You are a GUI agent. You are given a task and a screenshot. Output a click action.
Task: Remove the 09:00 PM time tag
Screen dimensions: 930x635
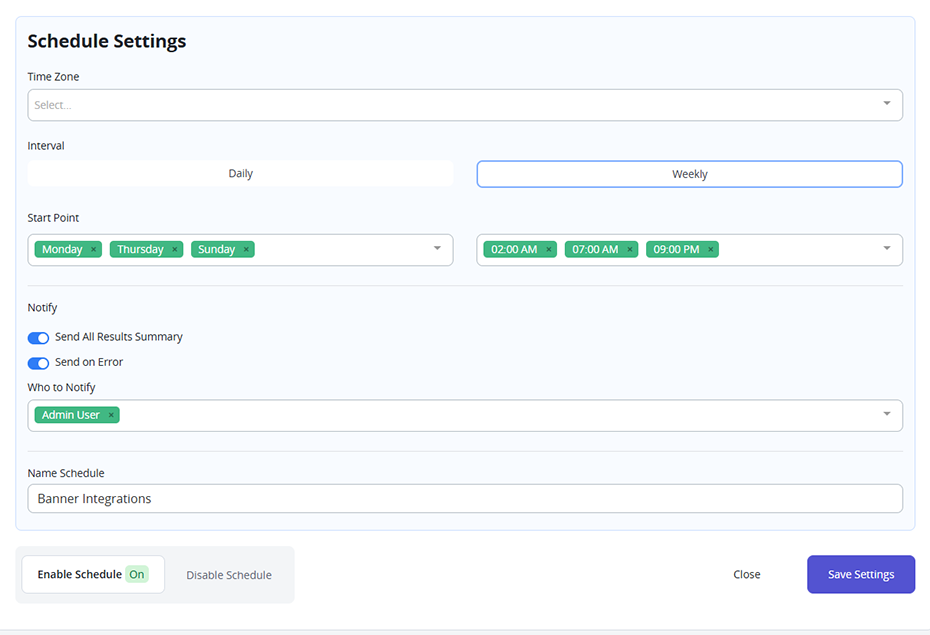(711, 249)
